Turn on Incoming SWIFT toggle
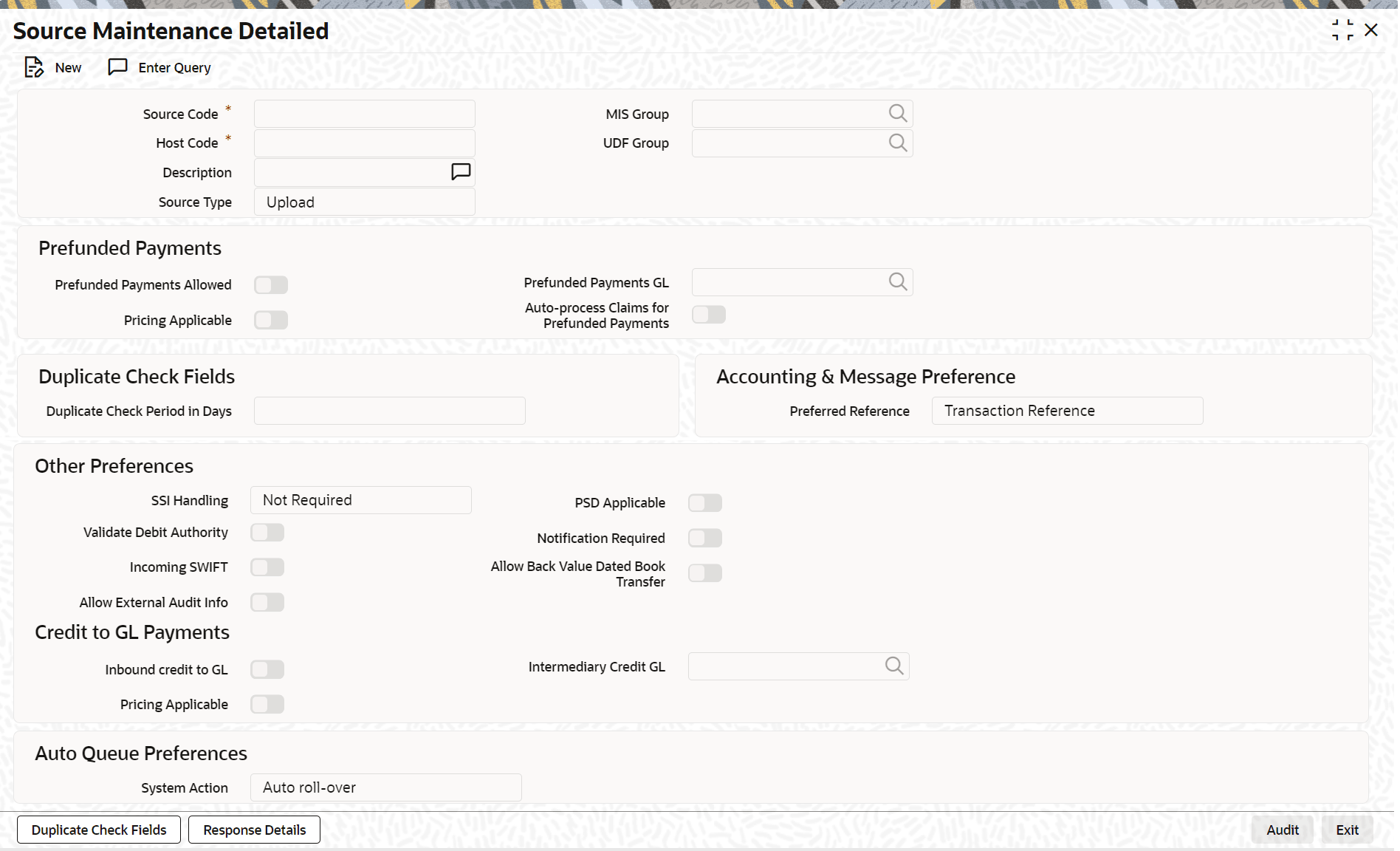 point(267,567)
